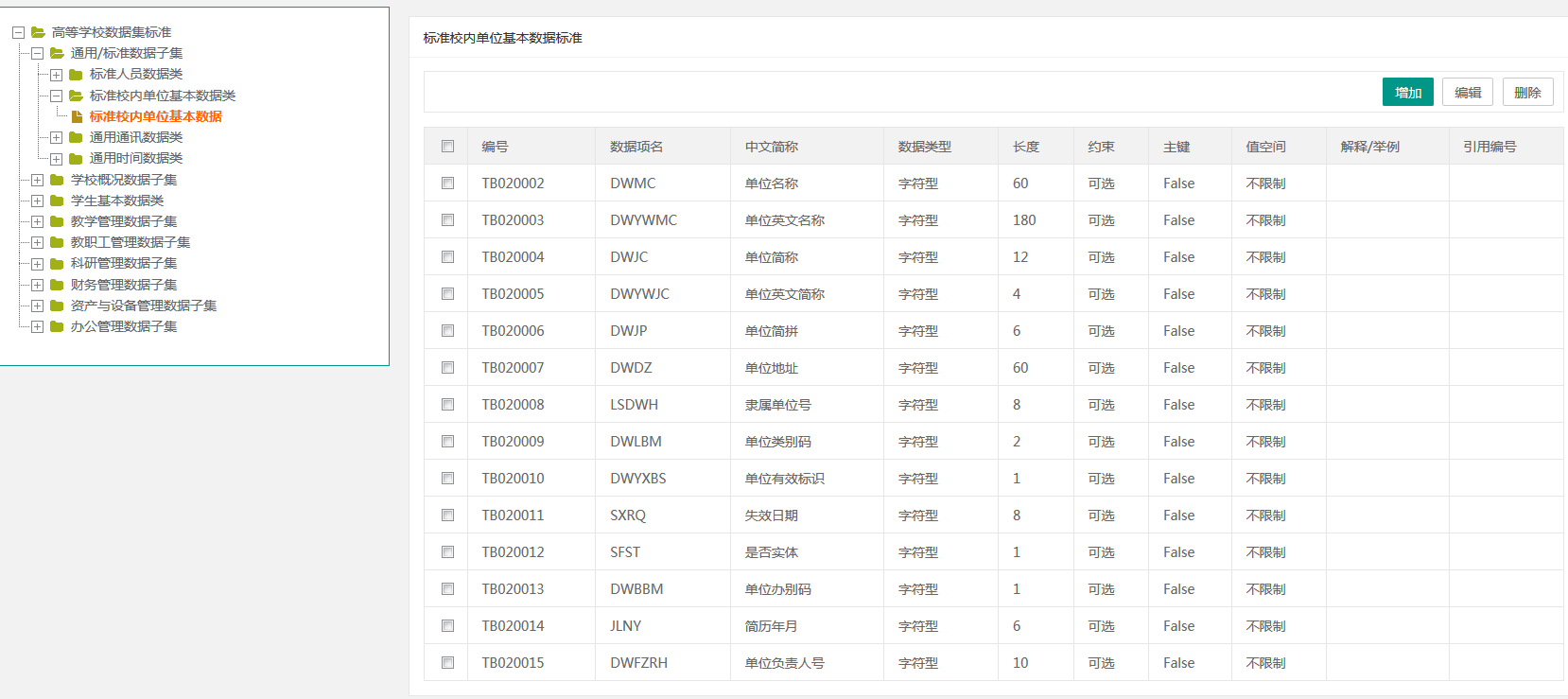
Task: Click folder icon next to 标准人员数据类
Action: [x=76, y=75]
